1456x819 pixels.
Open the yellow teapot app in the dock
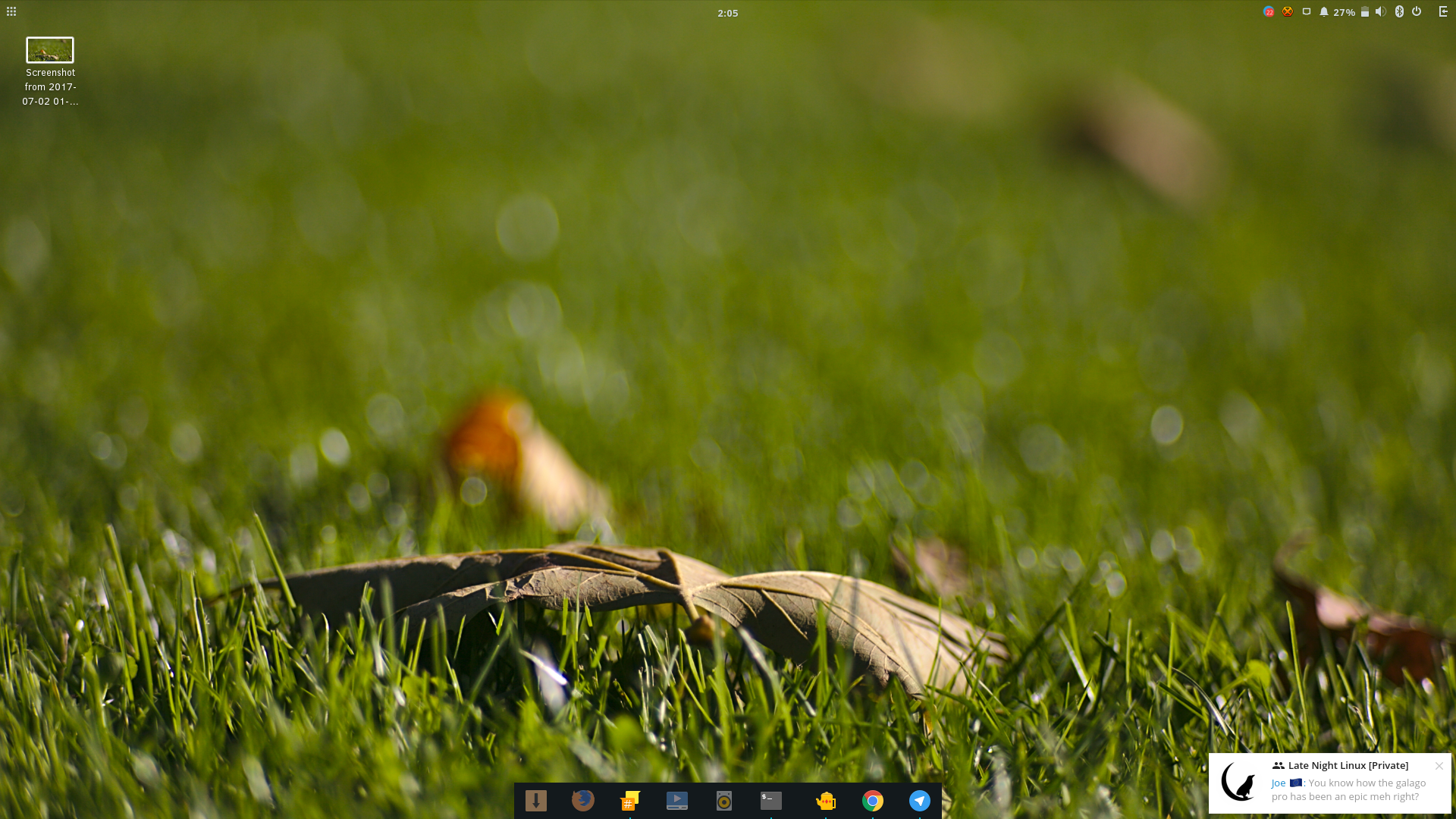[x=825, y=801]
